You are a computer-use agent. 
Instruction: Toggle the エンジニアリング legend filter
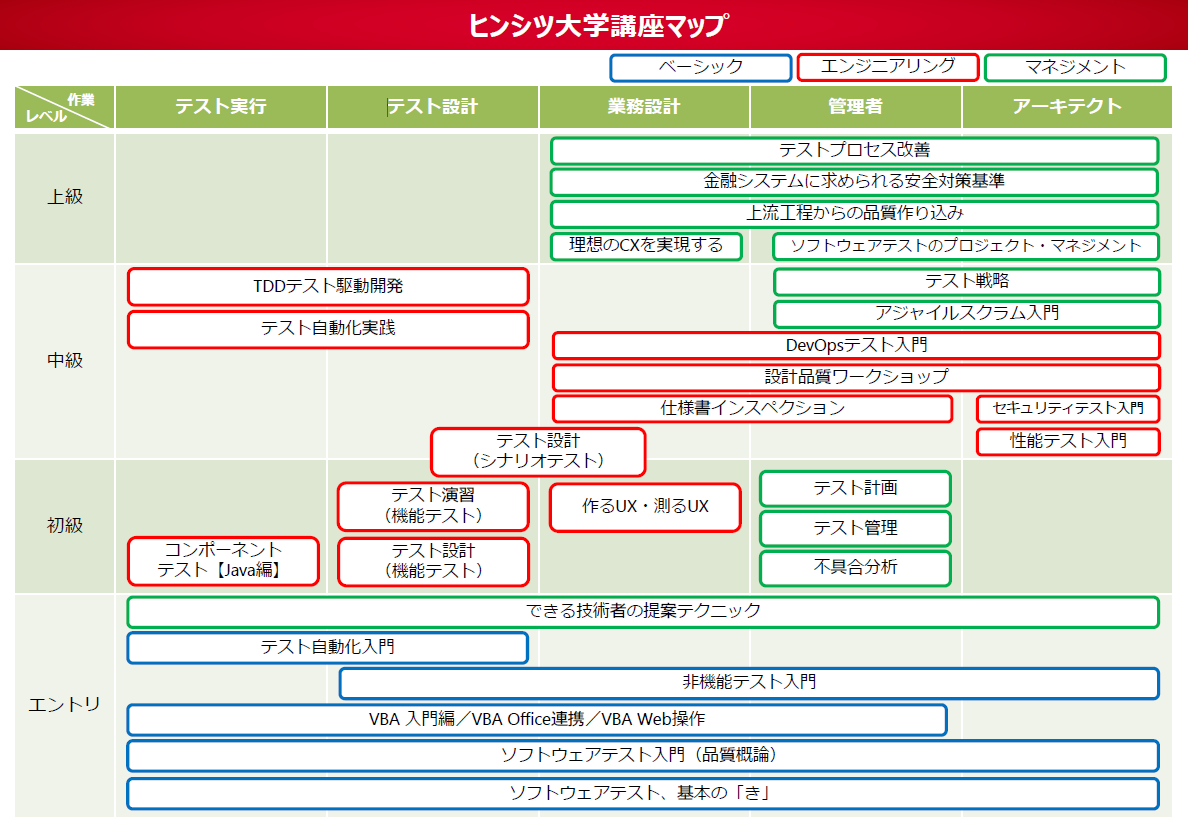point(887,67)
